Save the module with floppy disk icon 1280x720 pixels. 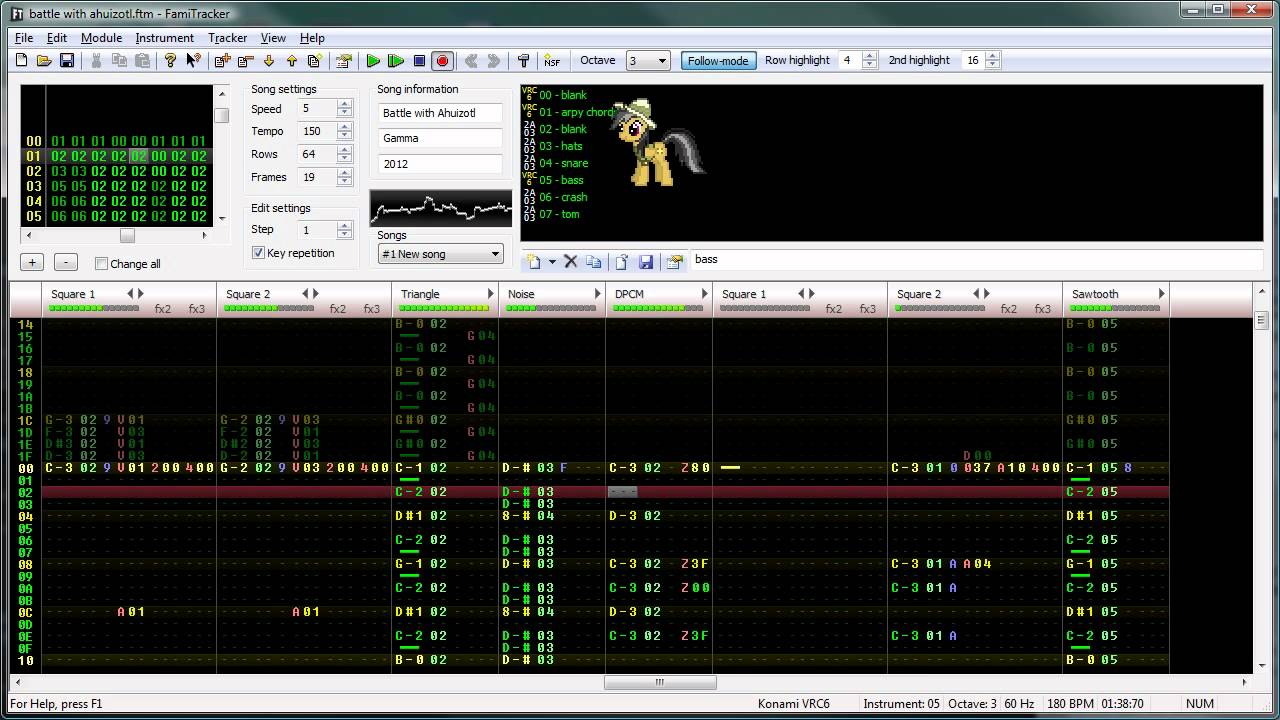click(x=67, y=61)
